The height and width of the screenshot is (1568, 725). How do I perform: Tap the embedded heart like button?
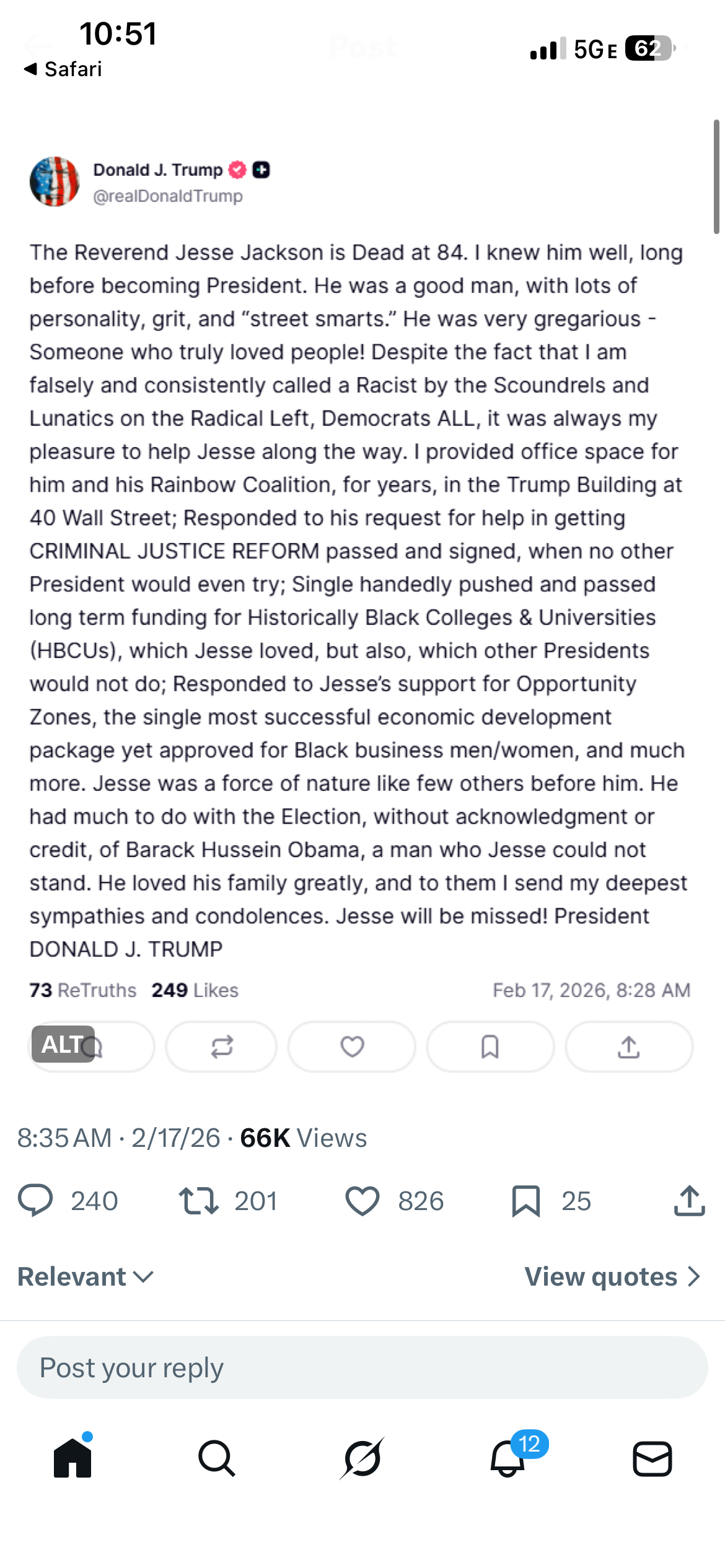pyautogui.click(x=352, y=1047)
